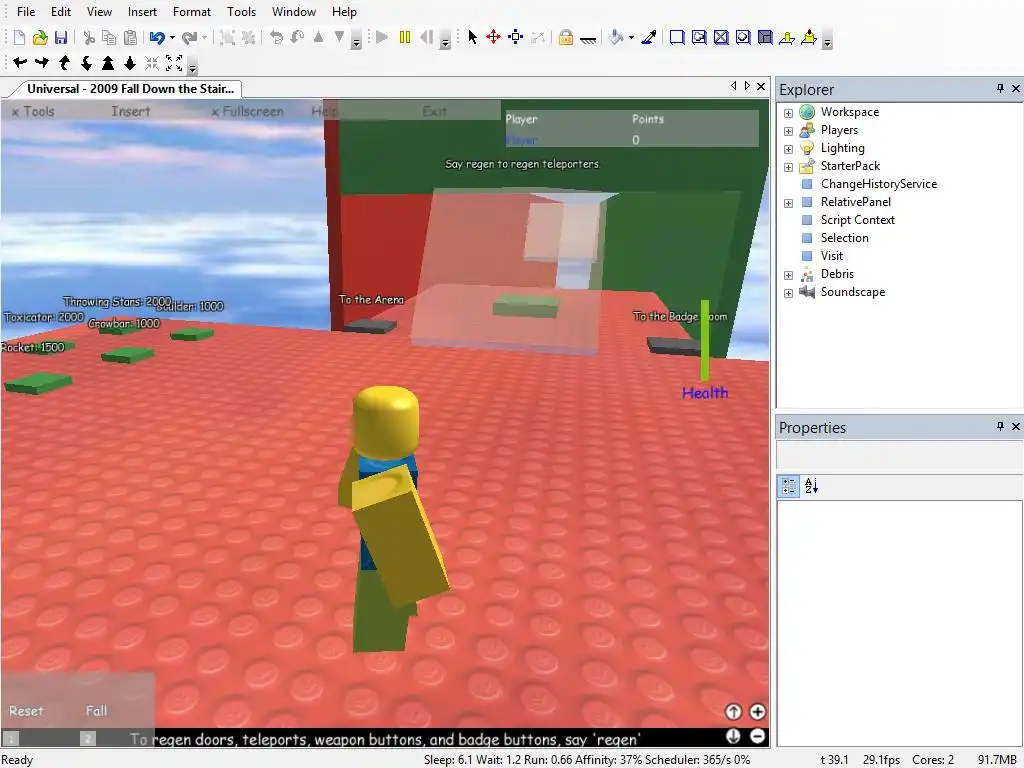
Task: Toggle alphabetical sort in Properties panel
Action: coord(811,486)
